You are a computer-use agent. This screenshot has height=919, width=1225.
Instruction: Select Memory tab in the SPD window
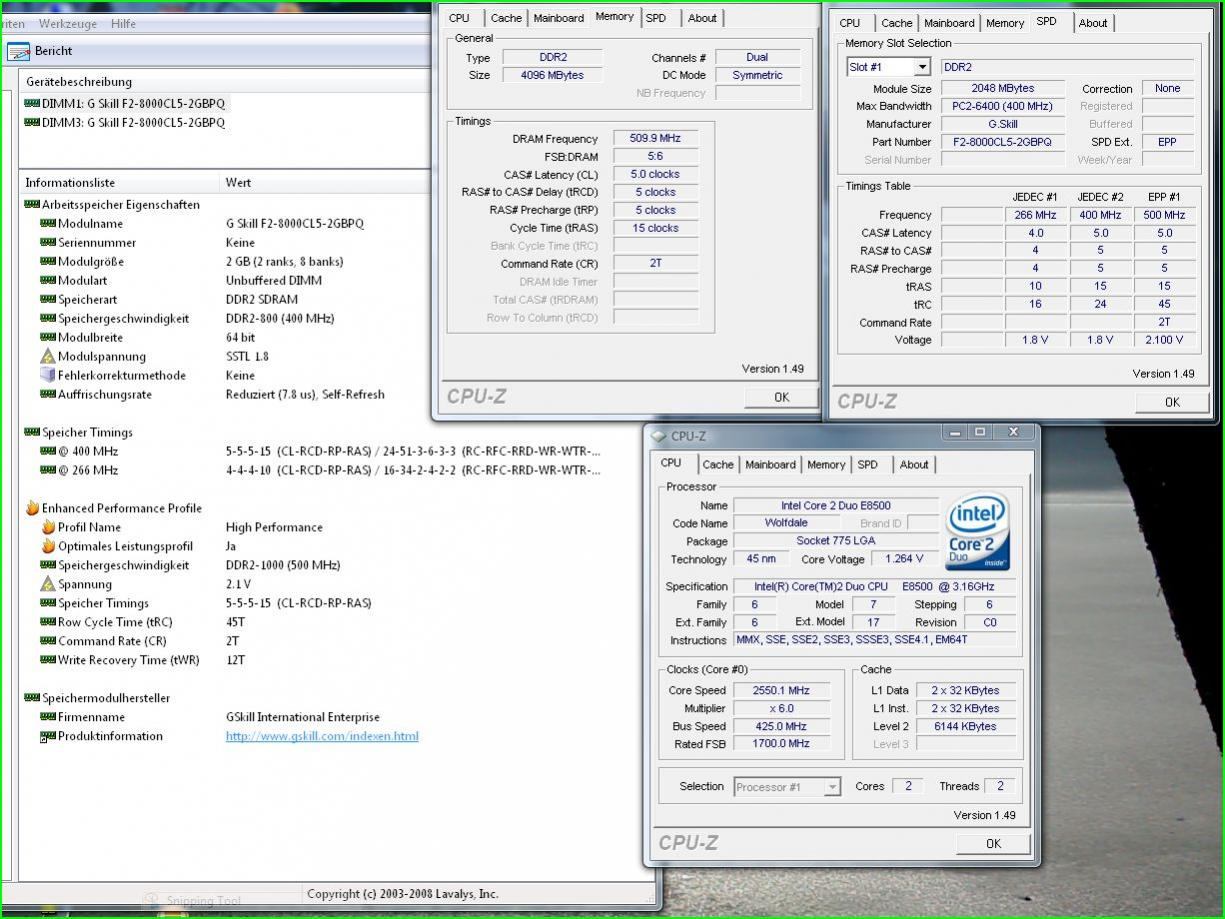[1005, 23]
